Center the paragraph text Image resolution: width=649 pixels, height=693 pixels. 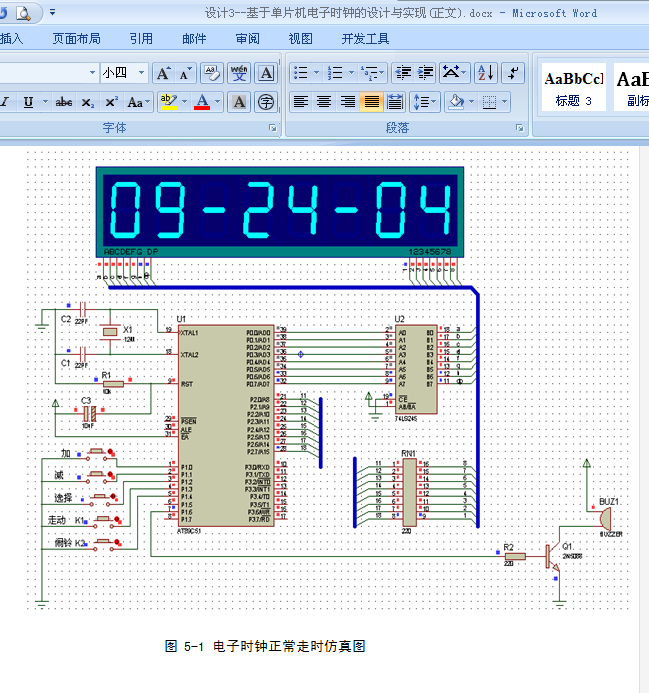pos(324,103)
